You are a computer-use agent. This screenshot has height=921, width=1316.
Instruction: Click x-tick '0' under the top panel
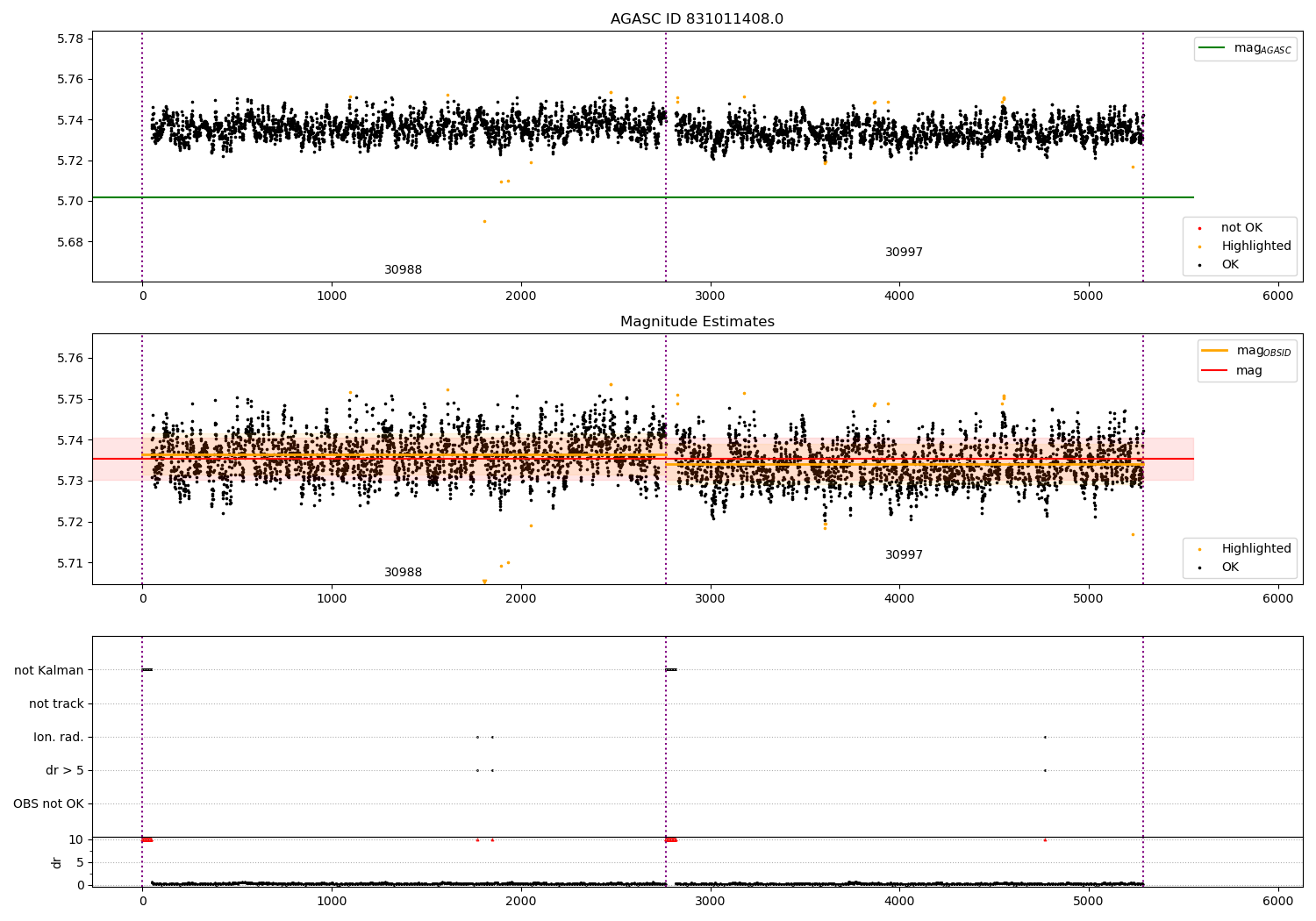click(x=142, y=296)
